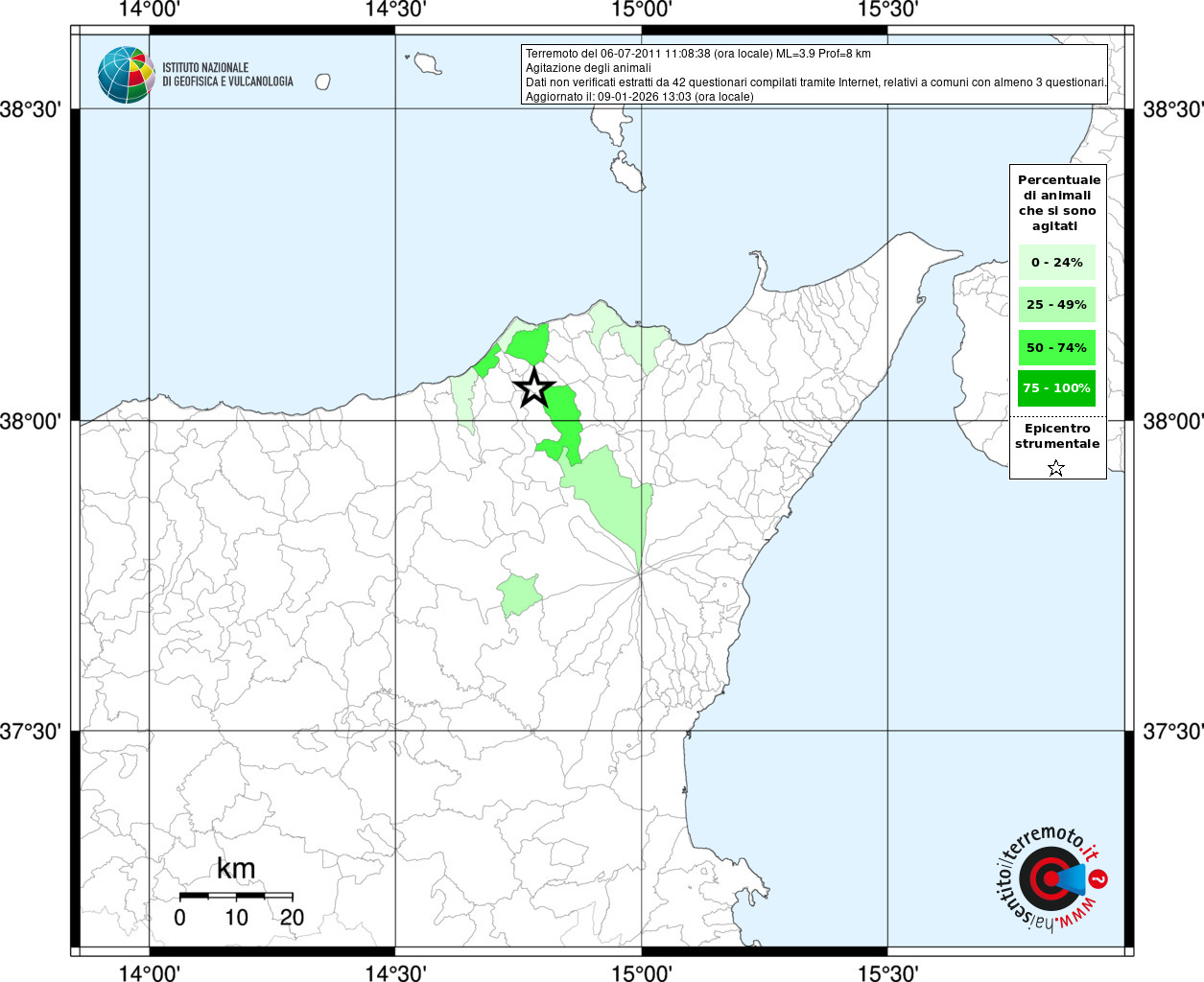Click the "Aggiornato il: 09-01-2026" timestamp
The width and height of the screenshot is (1204, 982).
[639, 97]
